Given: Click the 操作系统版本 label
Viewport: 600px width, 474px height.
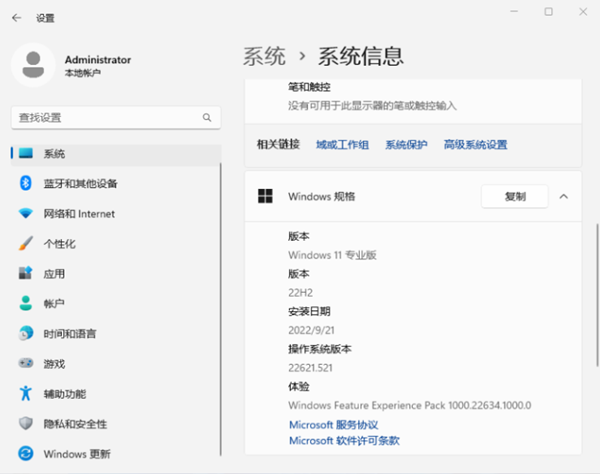Looking at the screenshot, I should (320, 349).
